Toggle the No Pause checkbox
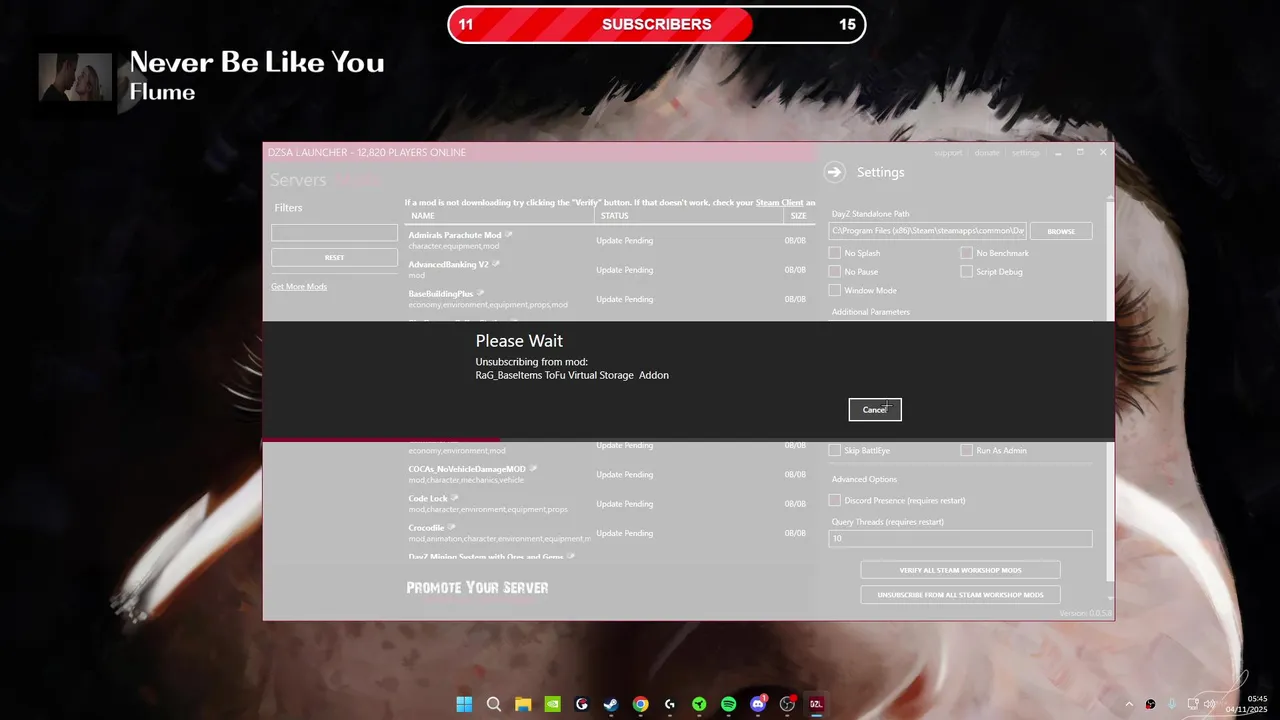 [835, 272]
